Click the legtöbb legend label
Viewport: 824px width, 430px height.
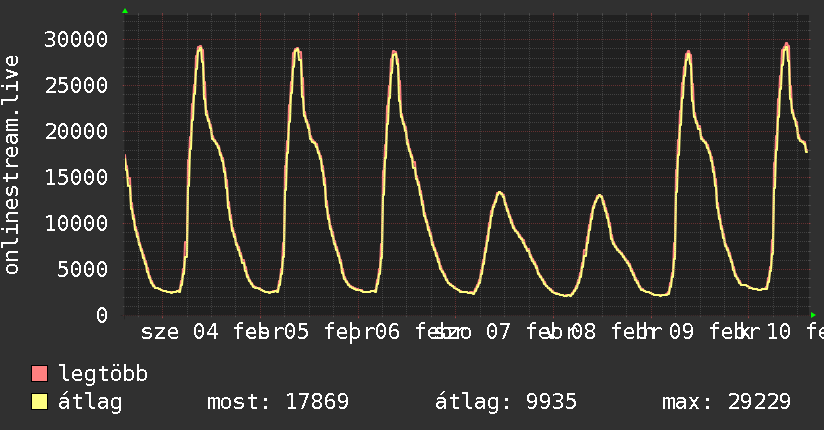[103, 374]
